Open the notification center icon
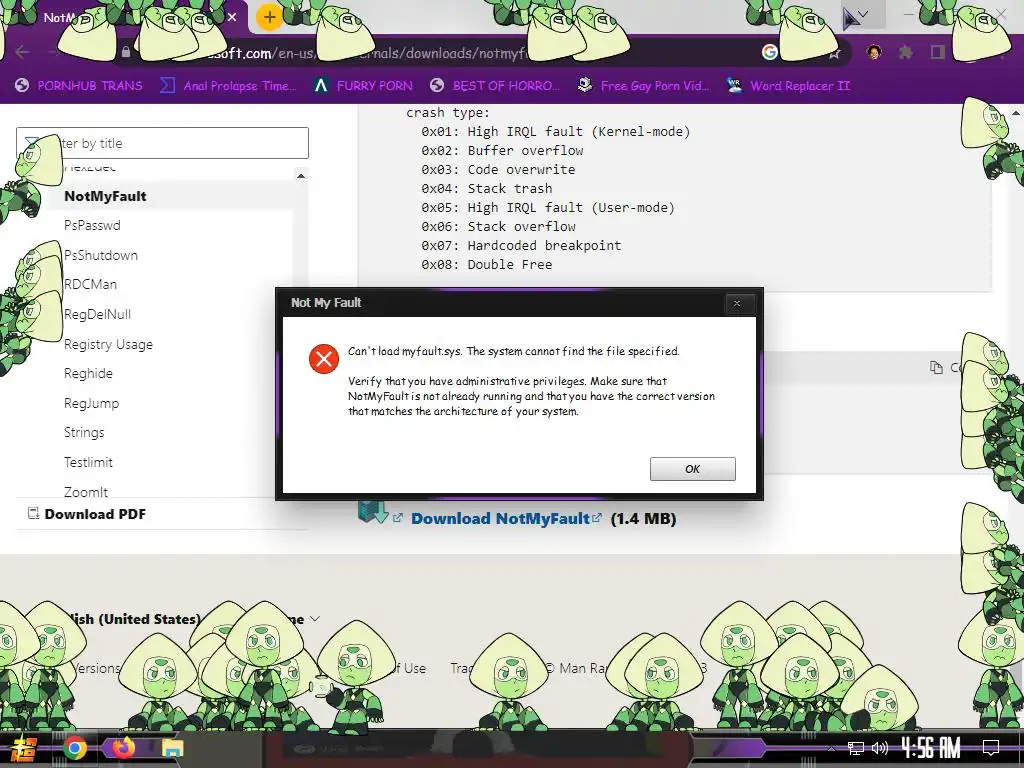Viewport: 1024px width, 768px height. (x=991, y=748)
